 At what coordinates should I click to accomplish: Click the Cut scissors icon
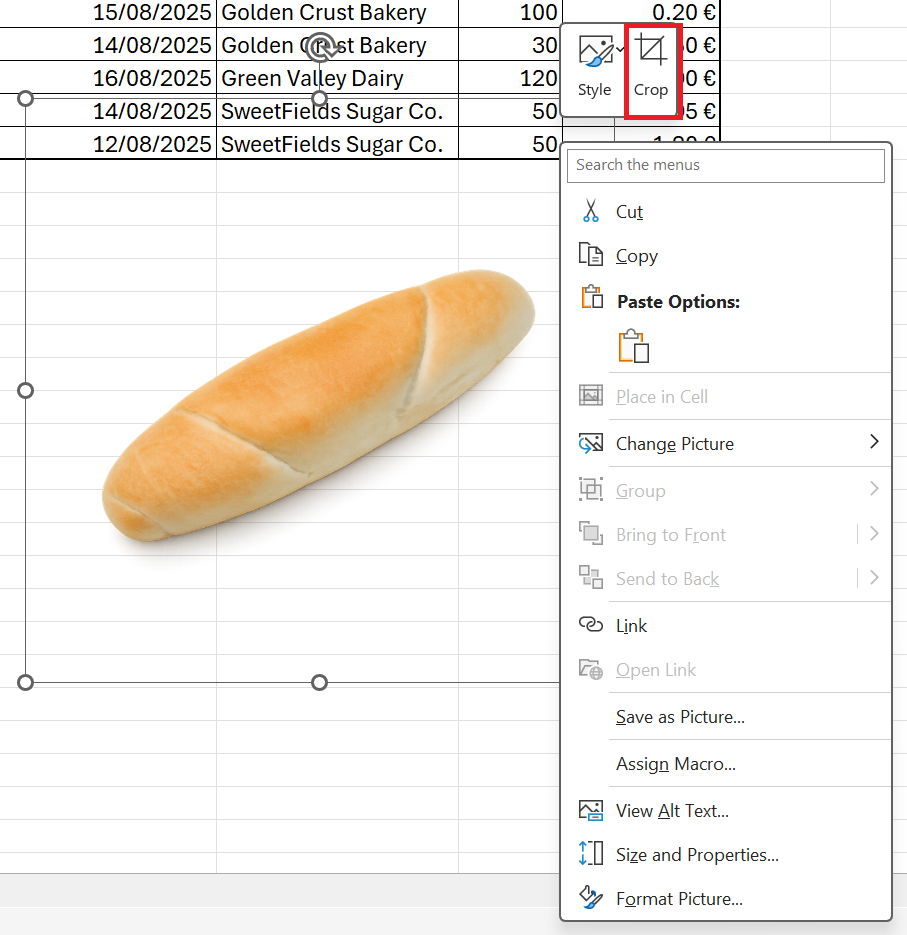[x=590, y=211]
